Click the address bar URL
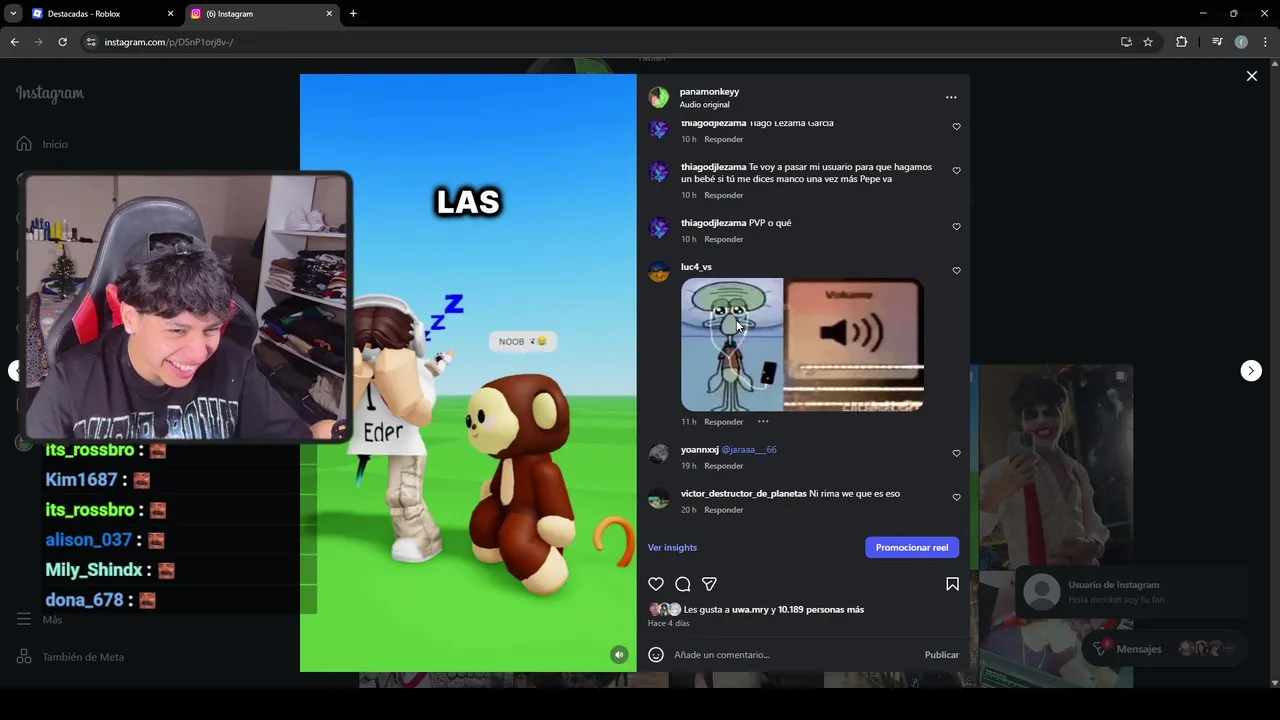 [169, 42]
